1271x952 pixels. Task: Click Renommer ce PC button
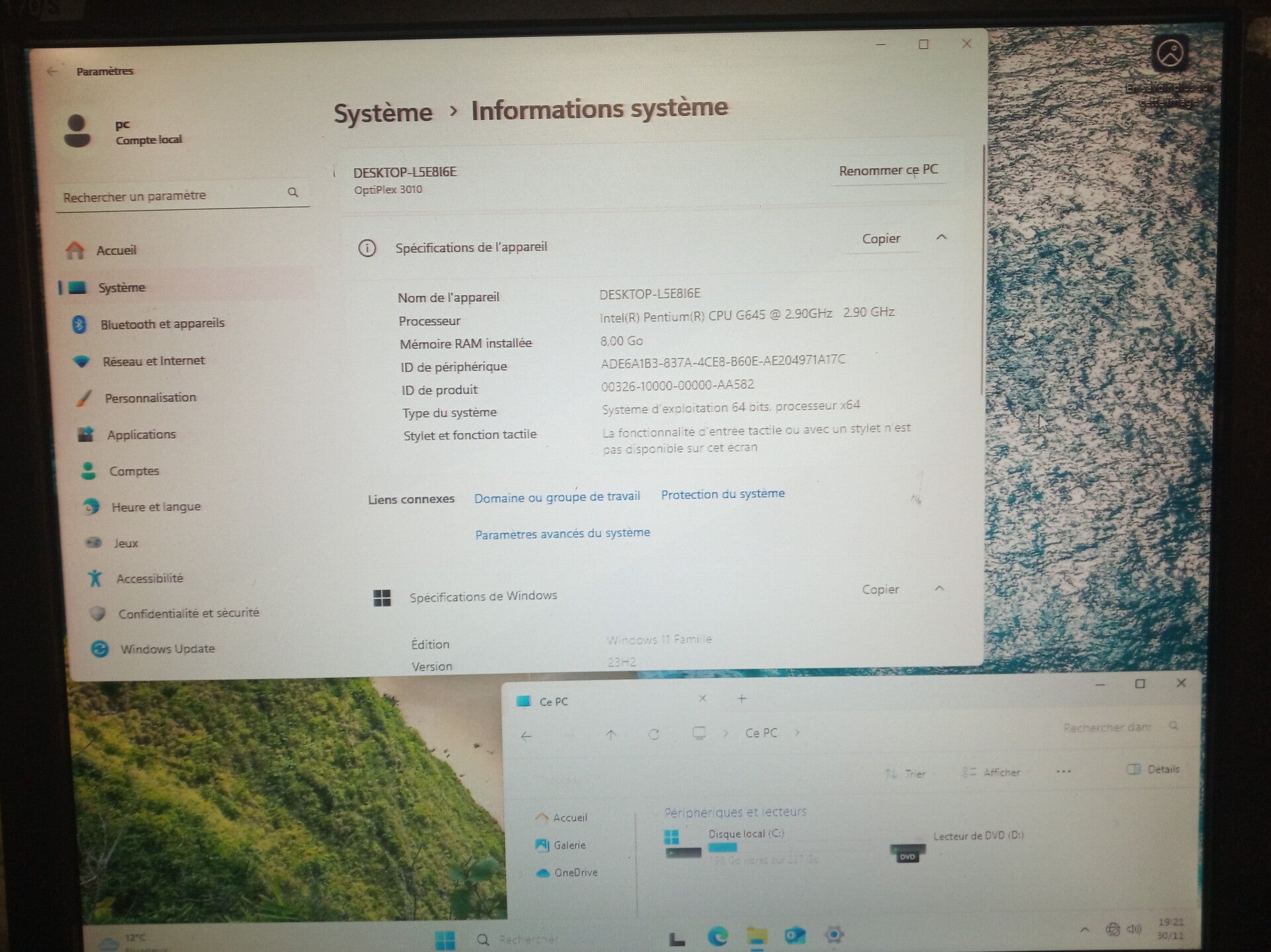(888, 170)
